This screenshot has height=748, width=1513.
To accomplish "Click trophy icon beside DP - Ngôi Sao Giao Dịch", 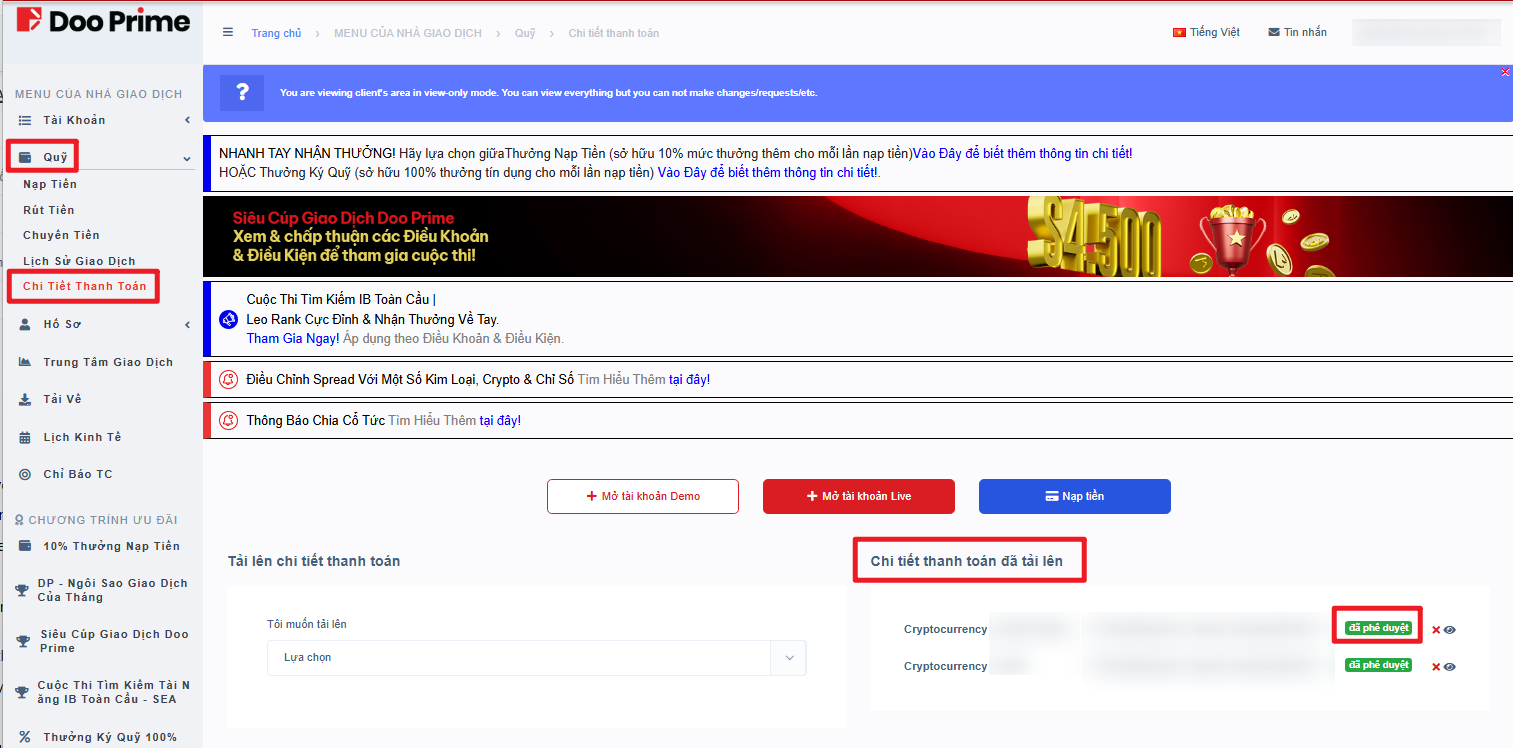I will pyautogui.click(x=22, y=590).
